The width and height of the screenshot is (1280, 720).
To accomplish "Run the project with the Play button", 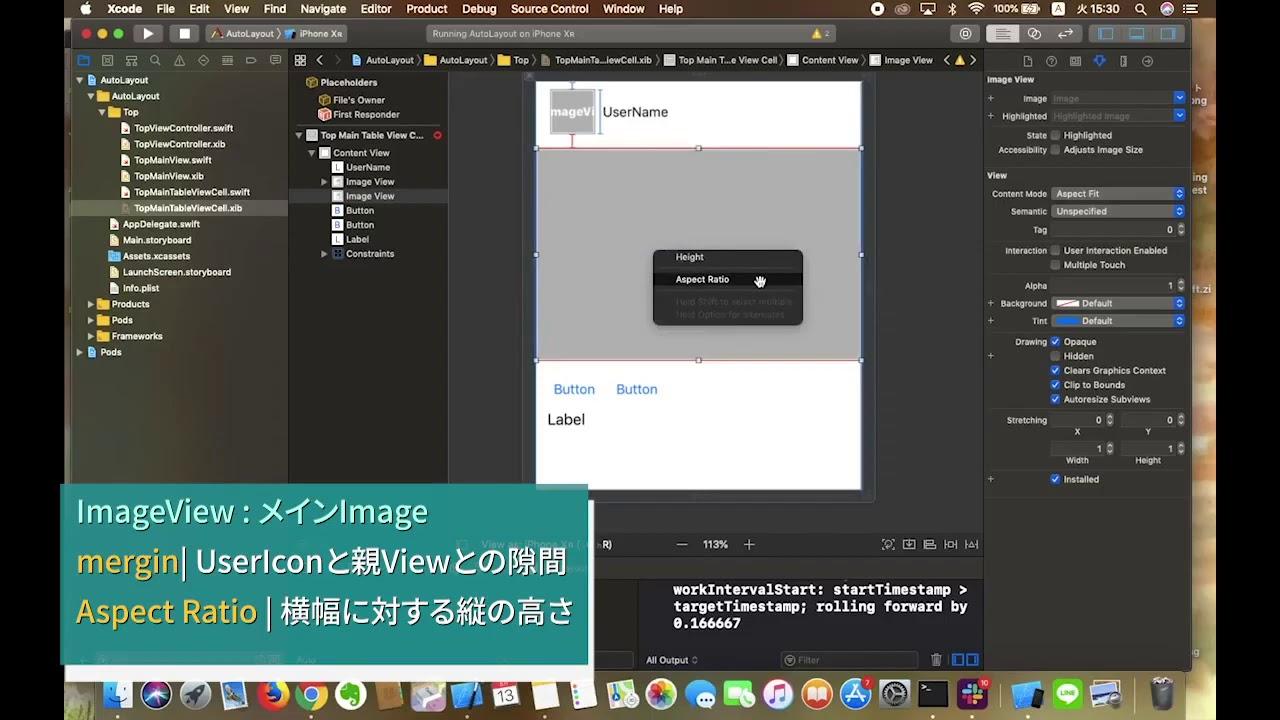I will tap(148, 33).
